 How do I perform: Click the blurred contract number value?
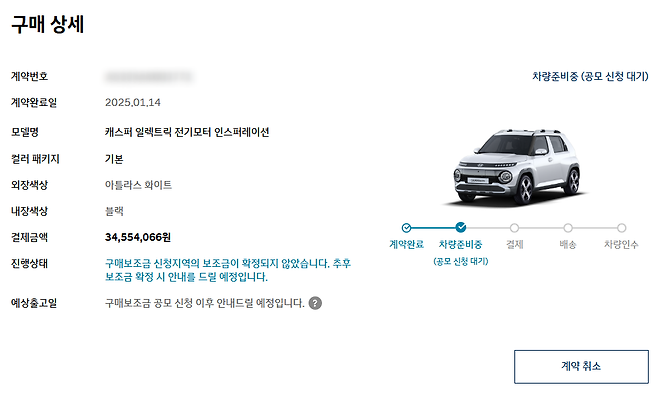[x=149, y=77]
